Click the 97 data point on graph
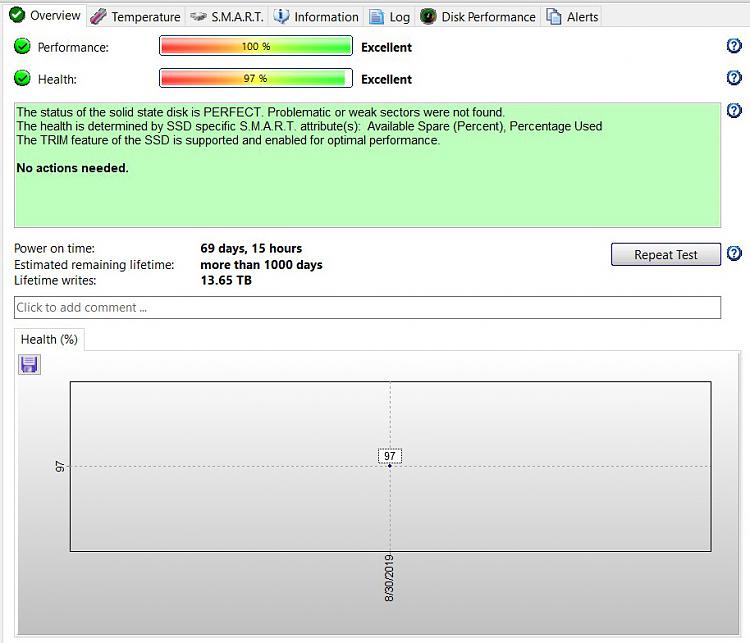The height and width of the screenshot is (643, 750). pyautogui.click(x=390, y=466)
